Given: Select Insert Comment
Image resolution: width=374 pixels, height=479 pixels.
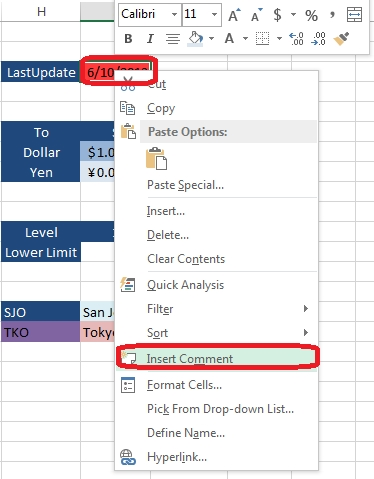Looking at the screenshot, I should click(x=216, y=359).
